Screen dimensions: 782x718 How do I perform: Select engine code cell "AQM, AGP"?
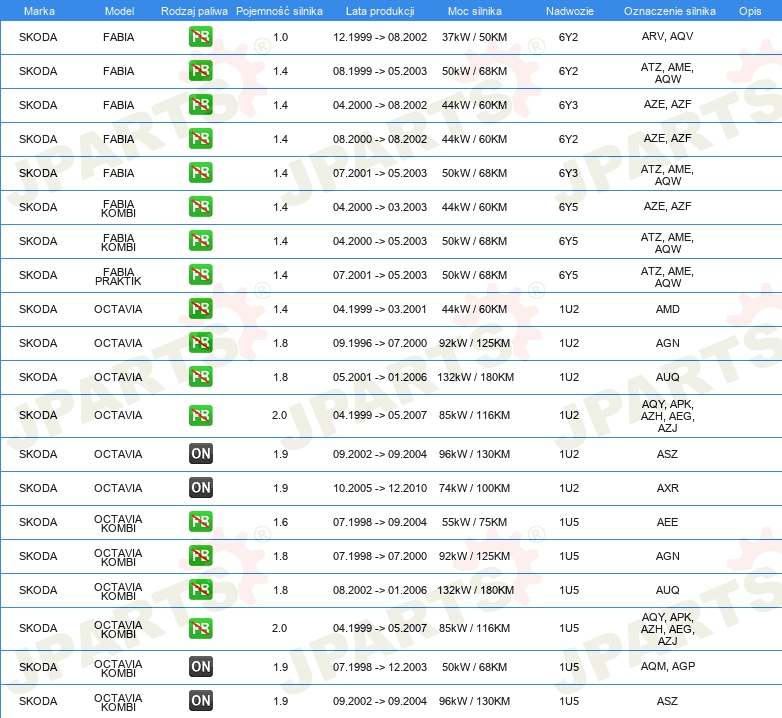coord(667,666)
